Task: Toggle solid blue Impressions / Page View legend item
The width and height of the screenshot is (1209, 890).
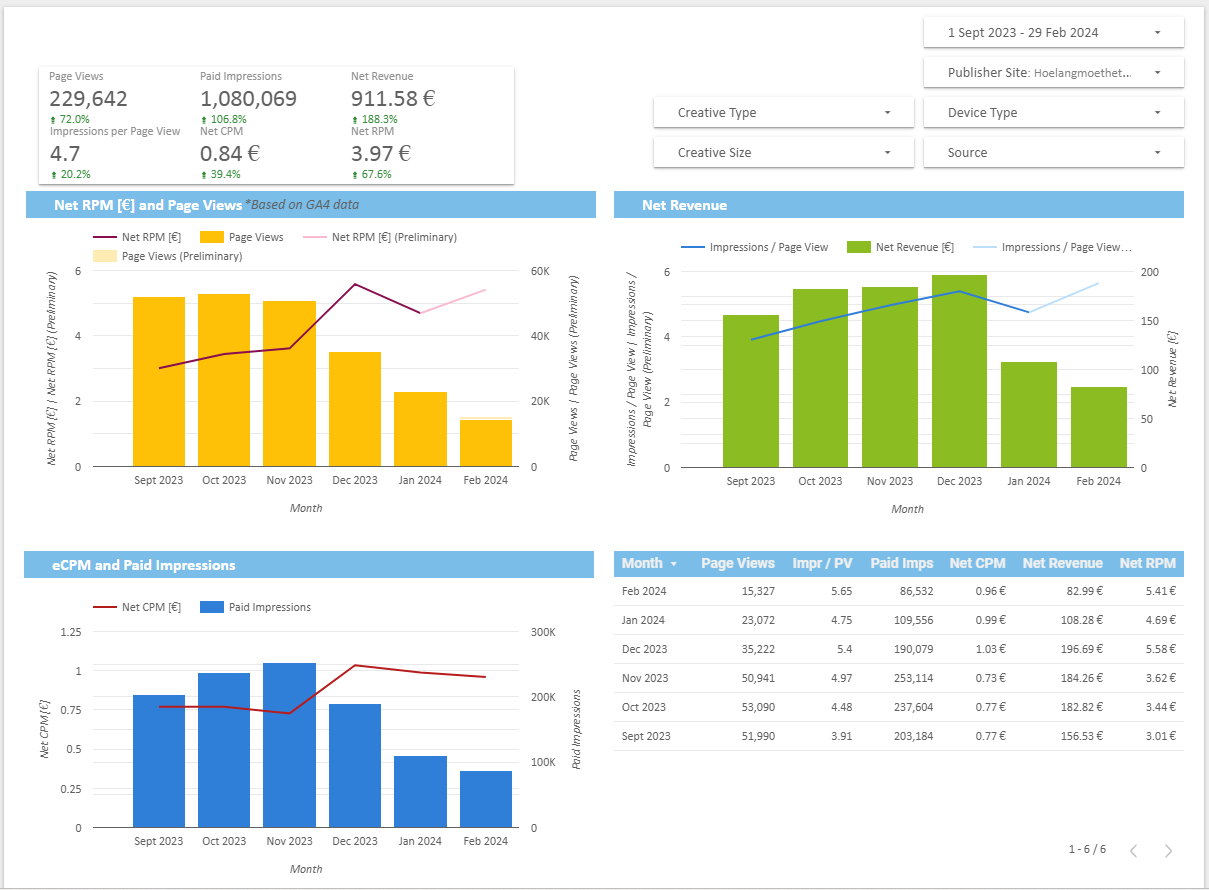Action: click(755, 247)
